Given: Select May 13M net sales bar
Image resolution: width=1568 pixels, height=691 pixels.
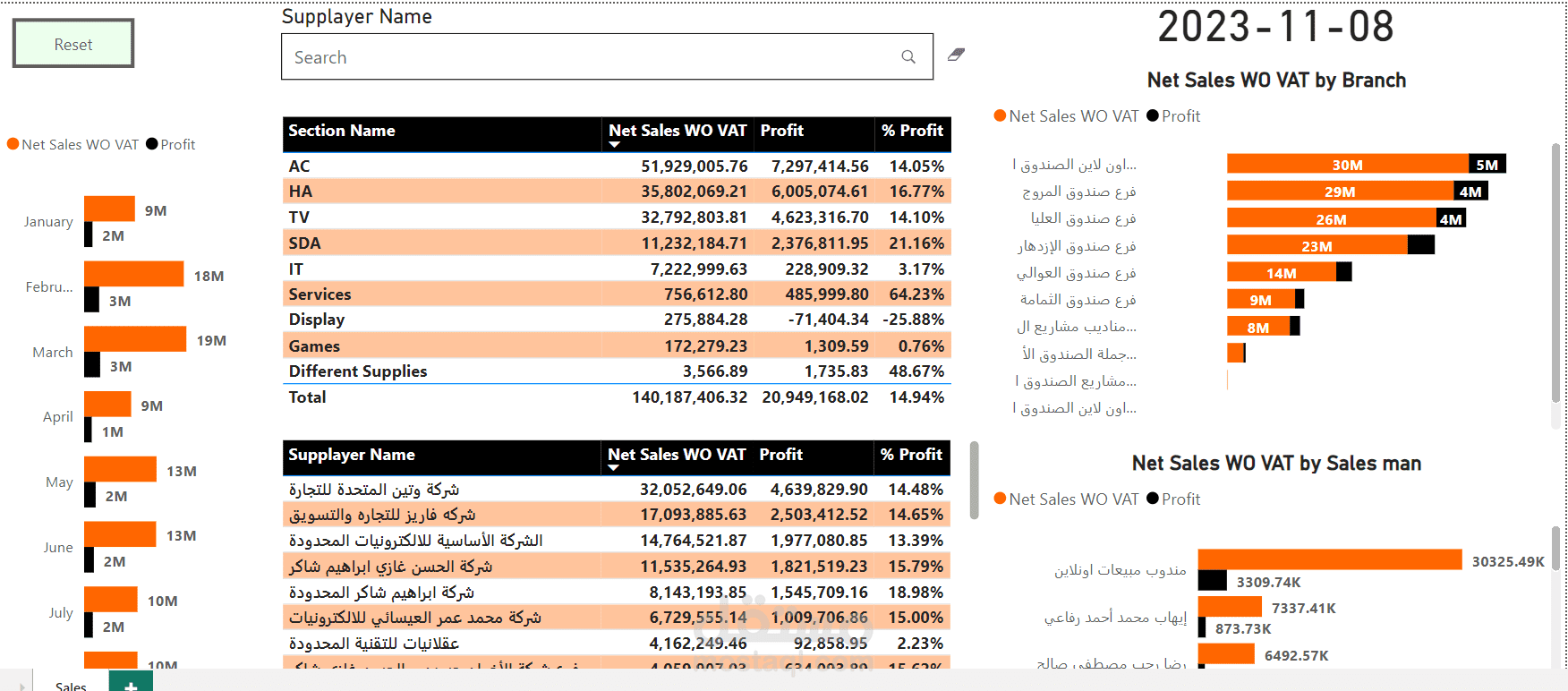Looking at the screenshot, I should [x=120, y=469].
